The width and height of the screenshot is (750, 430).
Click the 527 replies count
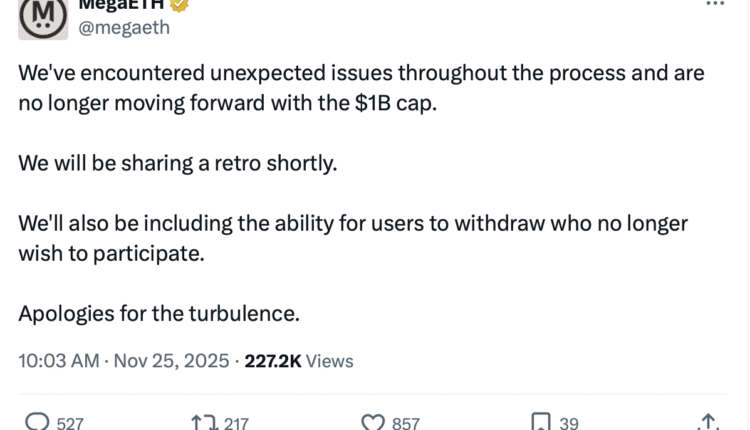[70, 424]
